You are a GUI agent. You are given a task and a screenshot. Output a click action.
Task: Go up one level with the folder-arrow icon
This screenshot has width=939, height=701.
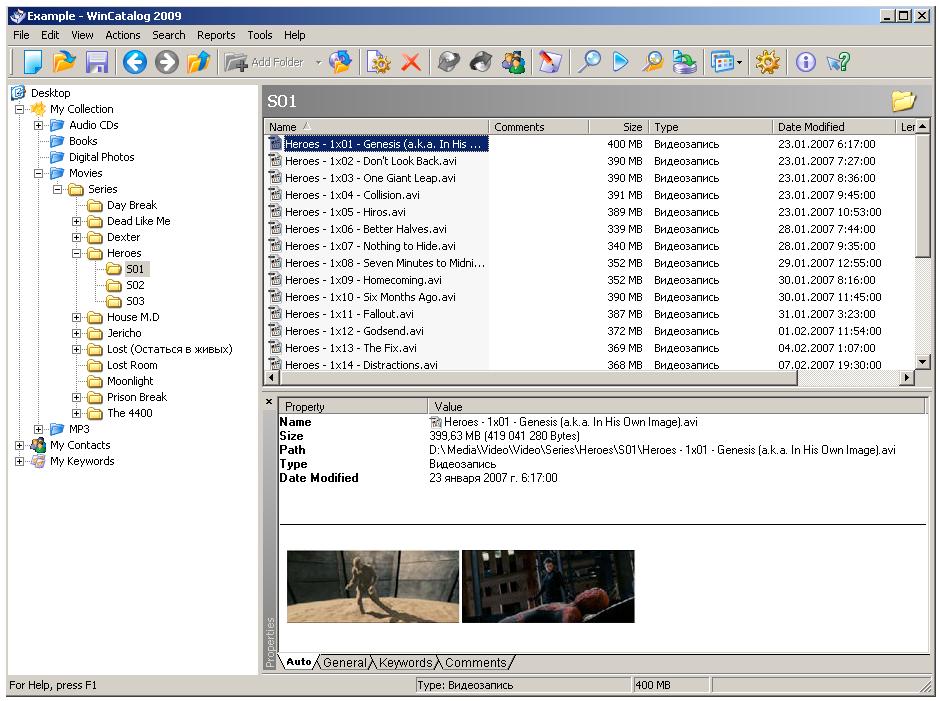[x=198, y=62]
